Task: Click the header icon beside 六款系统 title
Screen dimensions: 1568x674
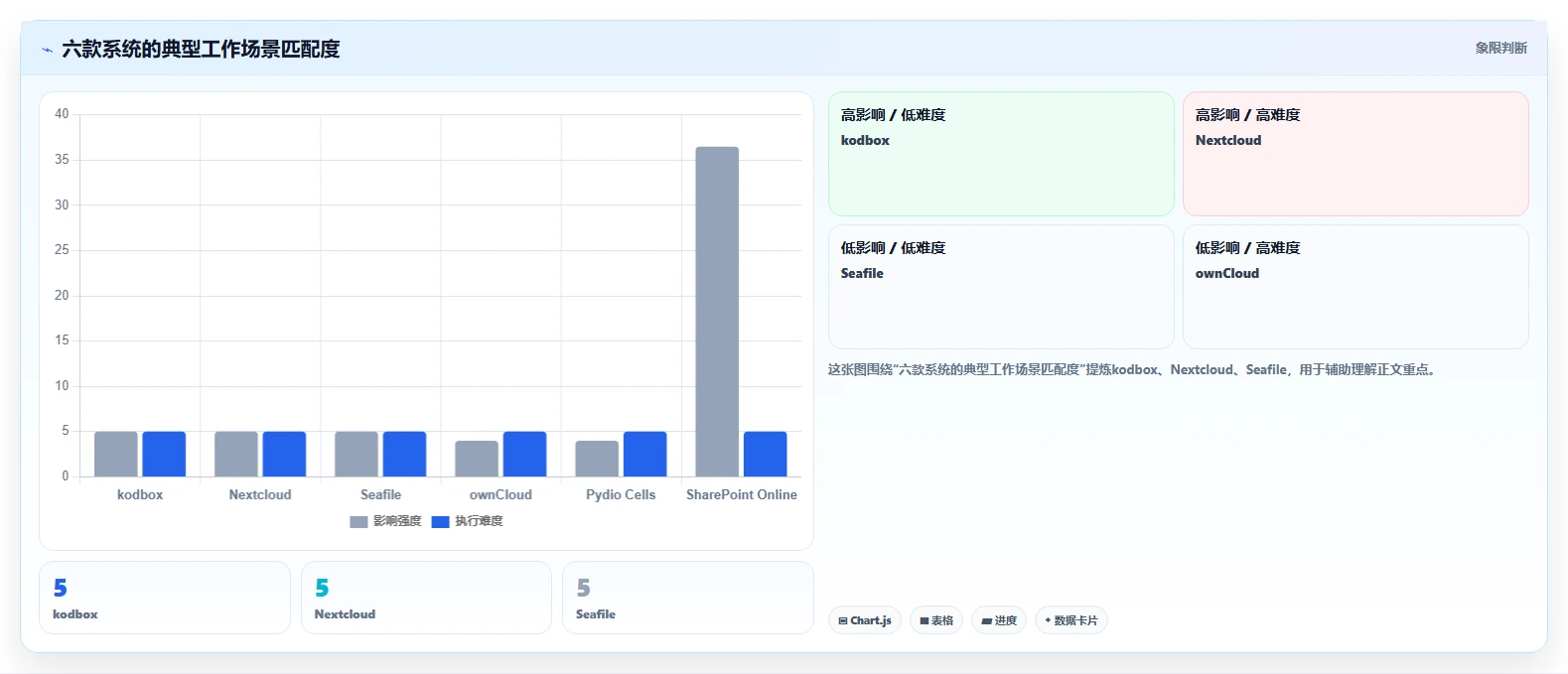Action: [47, 50]
